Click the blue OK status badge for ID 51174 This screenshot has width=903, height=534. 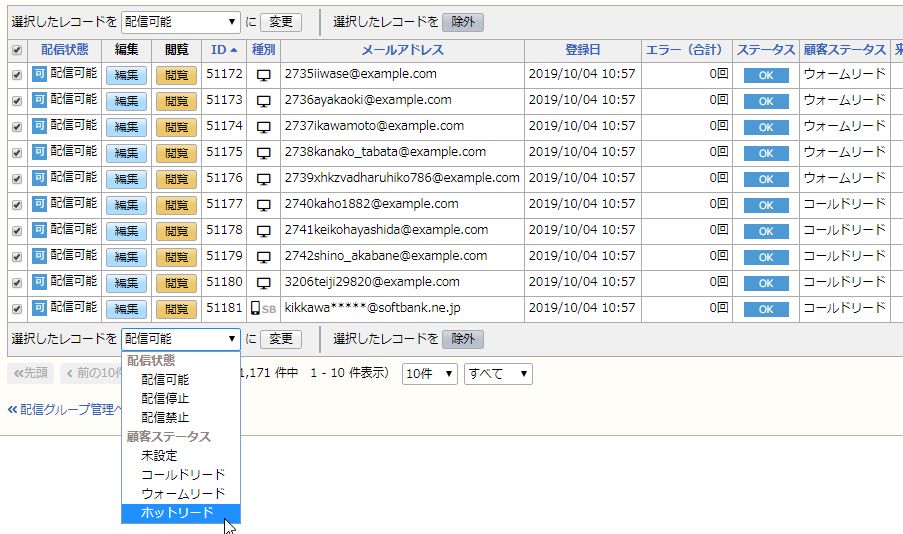point(765,127)
